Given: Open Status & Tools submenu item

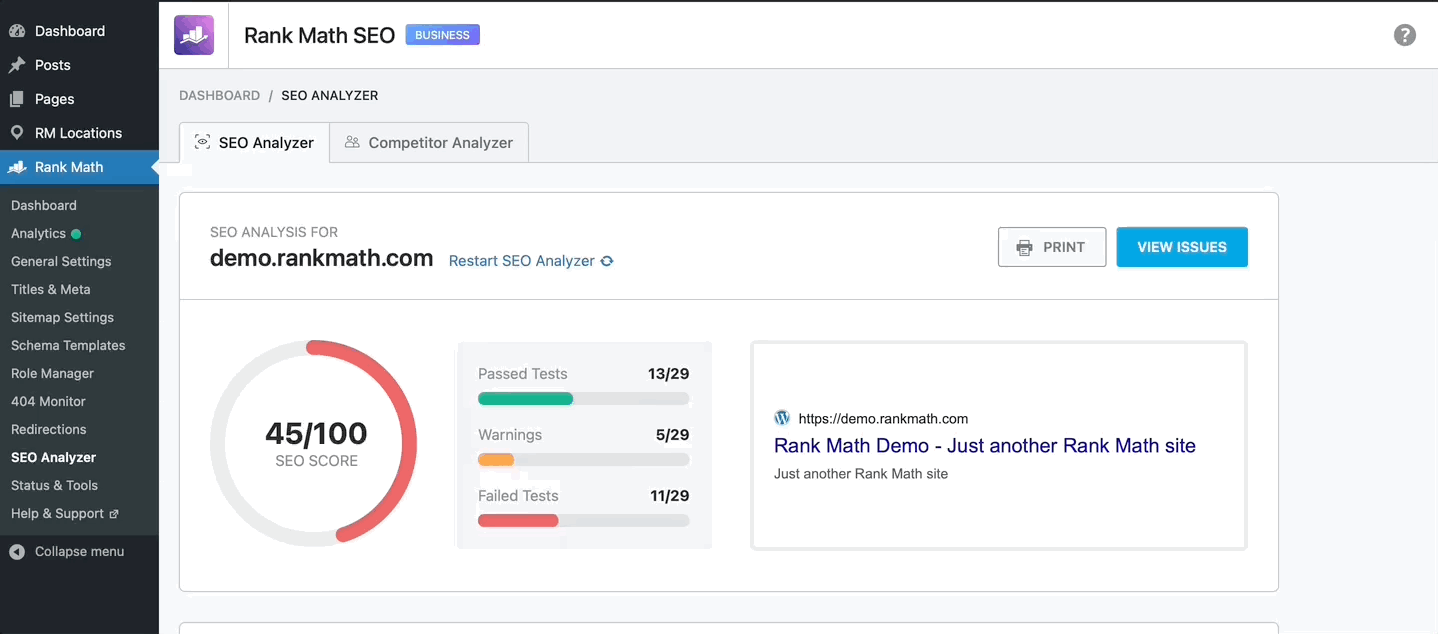Looking at the screenshot, I should 54,485.
